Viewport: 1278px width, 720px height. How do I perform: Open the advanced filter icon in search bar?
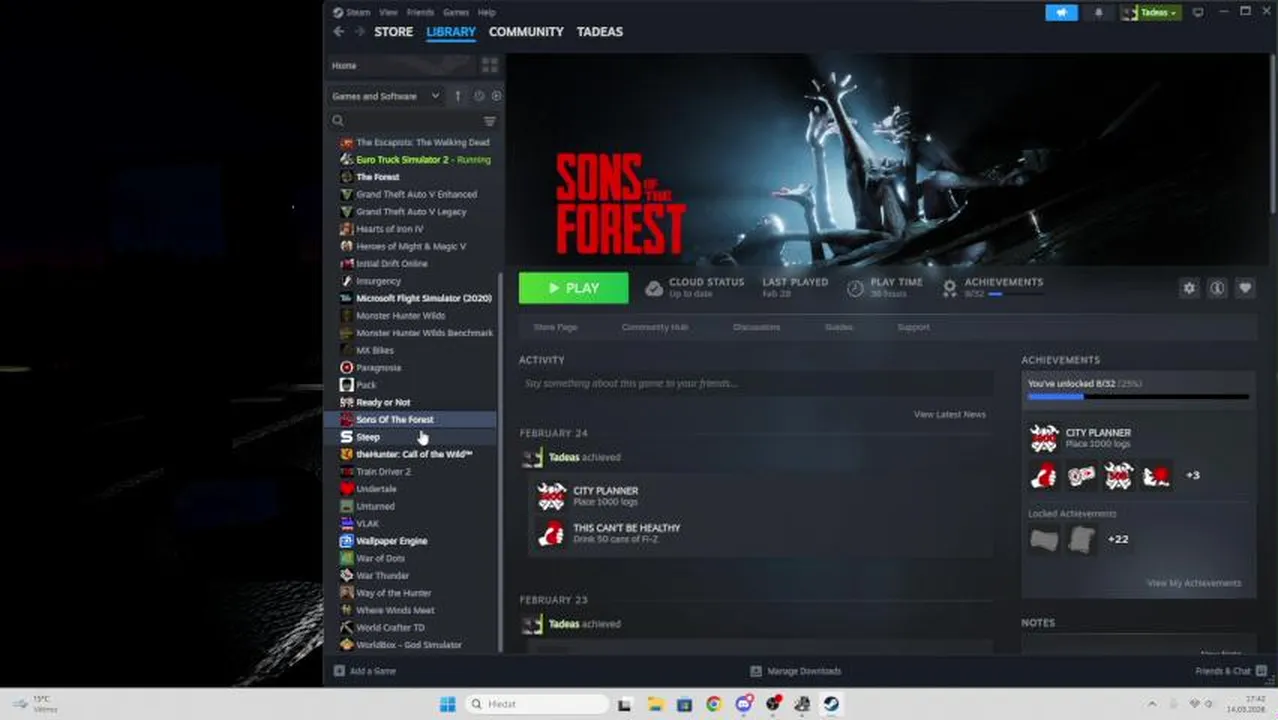[x=489, y=121]
